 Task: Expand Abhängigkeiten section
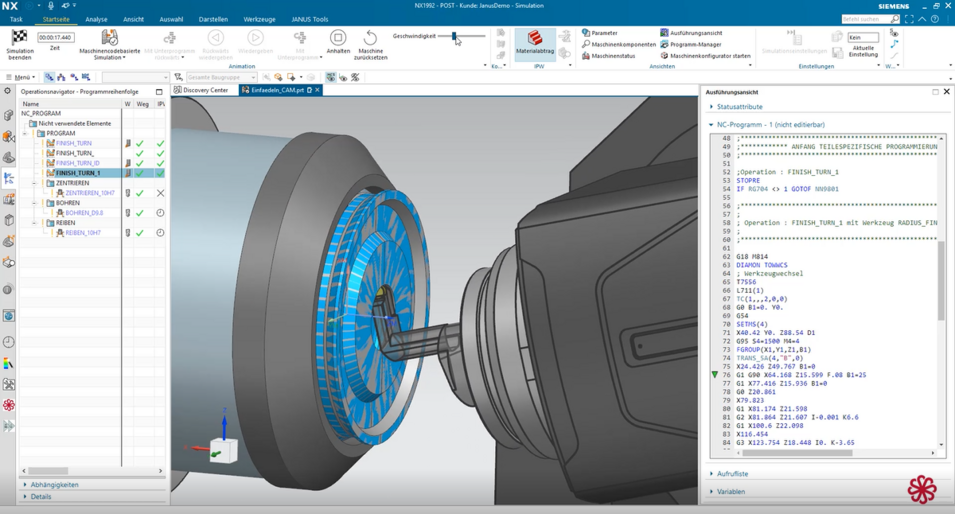pos(51,485)
